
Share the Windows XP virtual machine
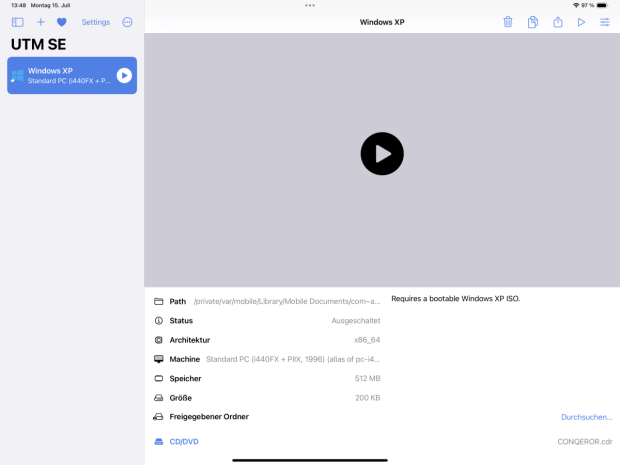pyautogui.click(x=558, y=22)
